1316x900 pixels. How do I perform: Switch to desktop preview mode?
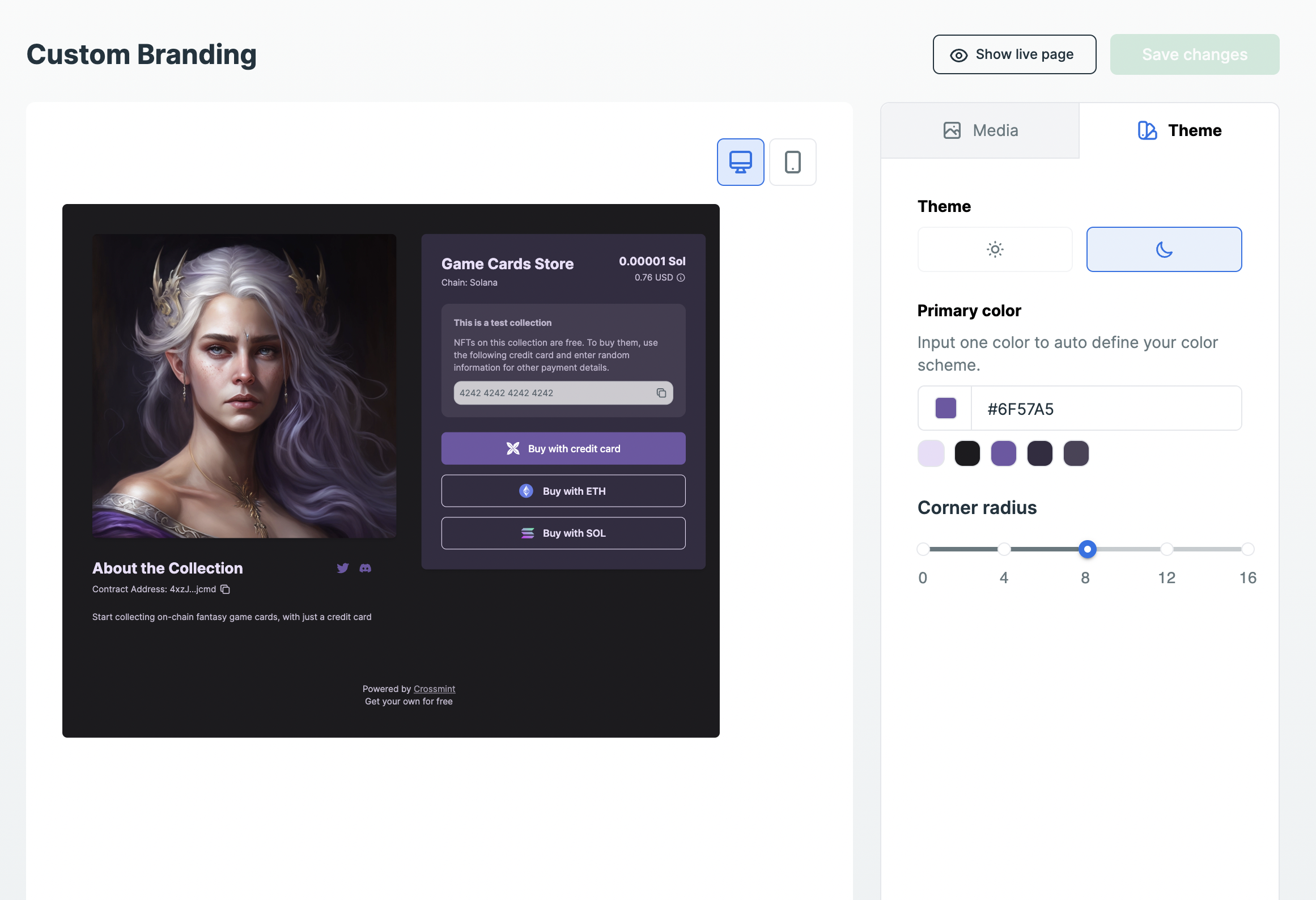coord(740,162)
